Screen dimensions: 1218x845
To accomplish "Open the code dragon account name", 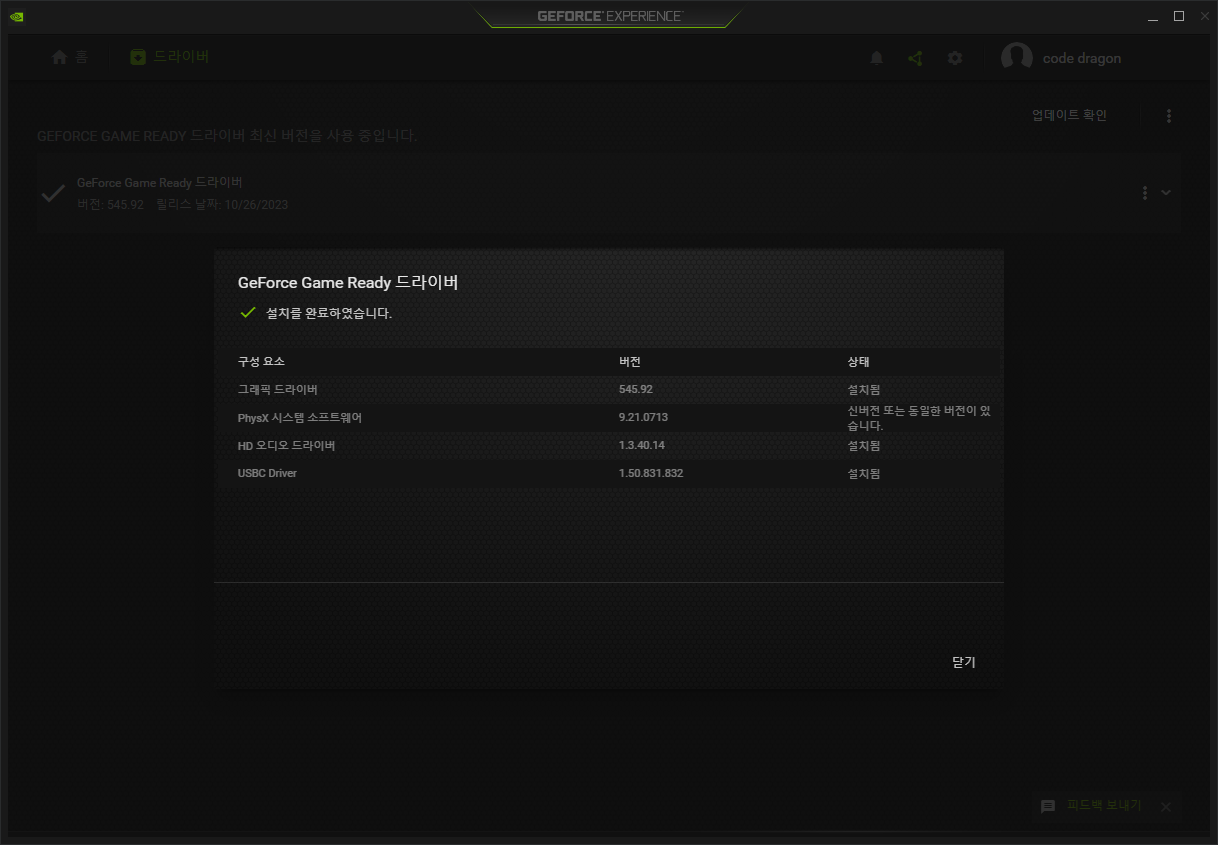I will click(1082, 58).
